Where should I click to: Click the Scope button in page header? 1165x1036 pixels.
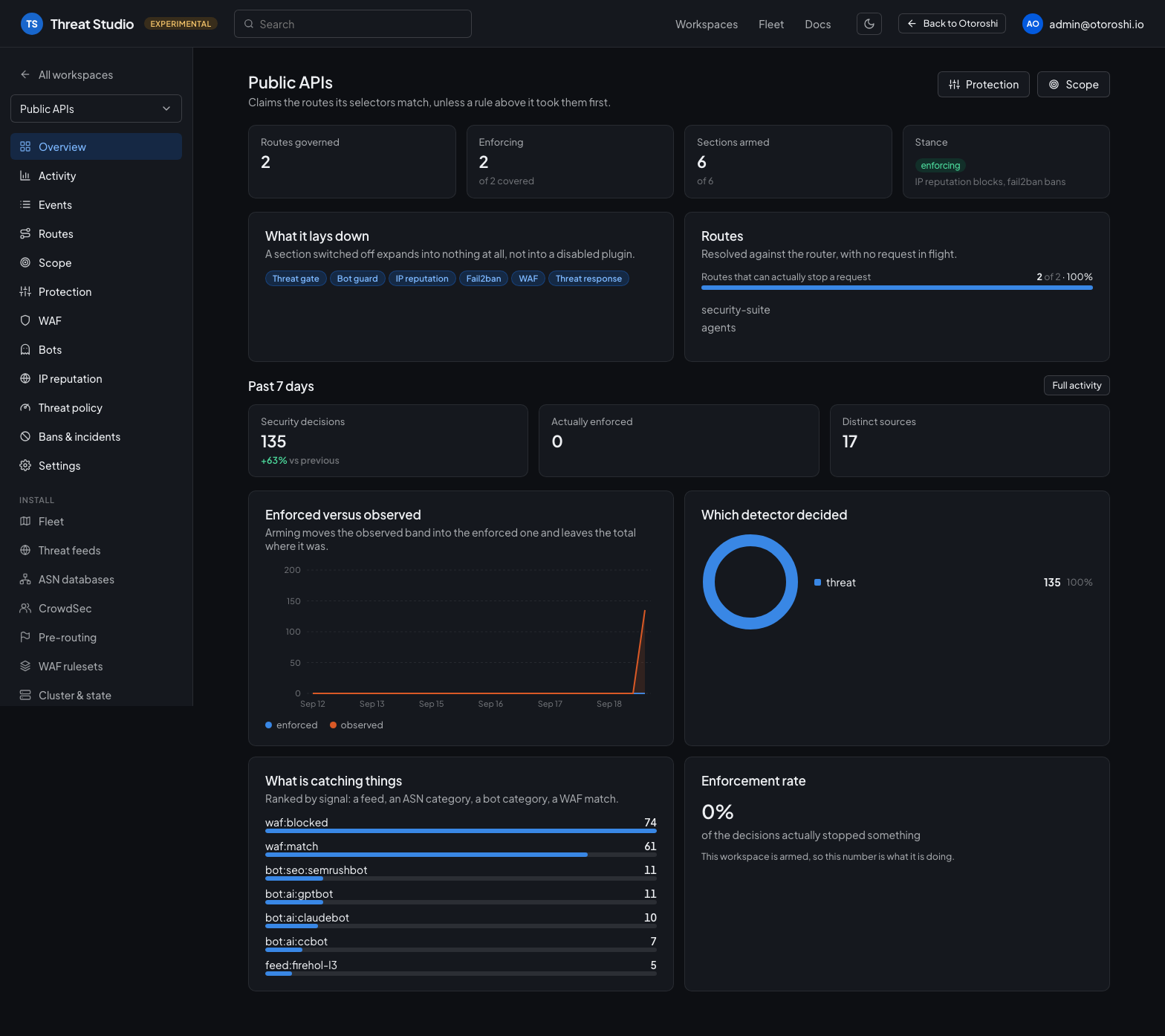point(1073,84)
